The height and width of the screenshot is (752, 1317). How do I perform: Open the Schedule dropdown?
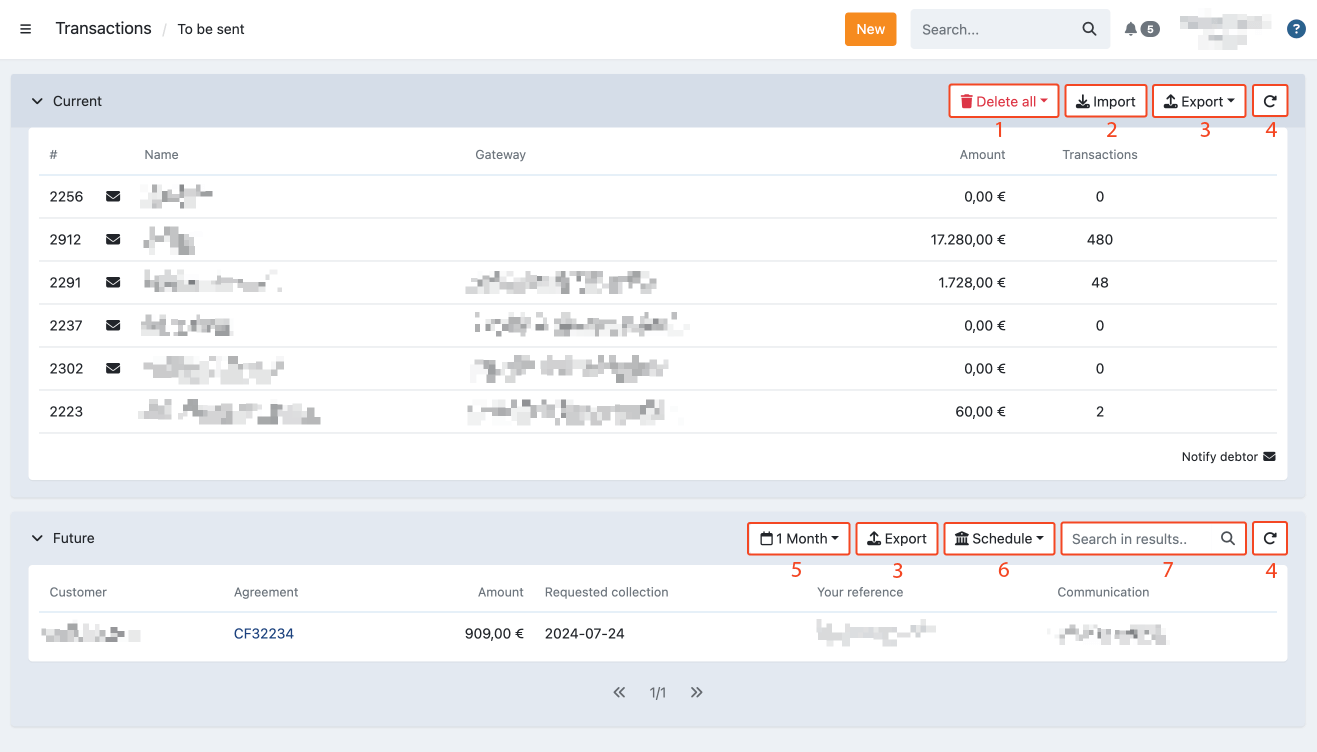(999, 538)
